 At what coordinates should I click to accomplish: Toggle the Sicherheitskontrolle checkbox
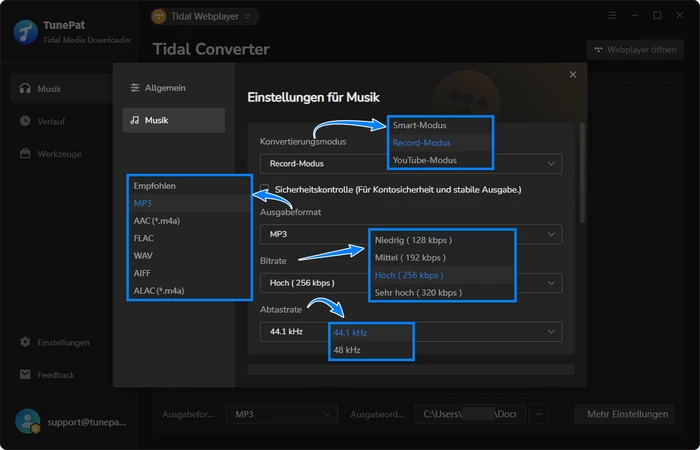265,189
